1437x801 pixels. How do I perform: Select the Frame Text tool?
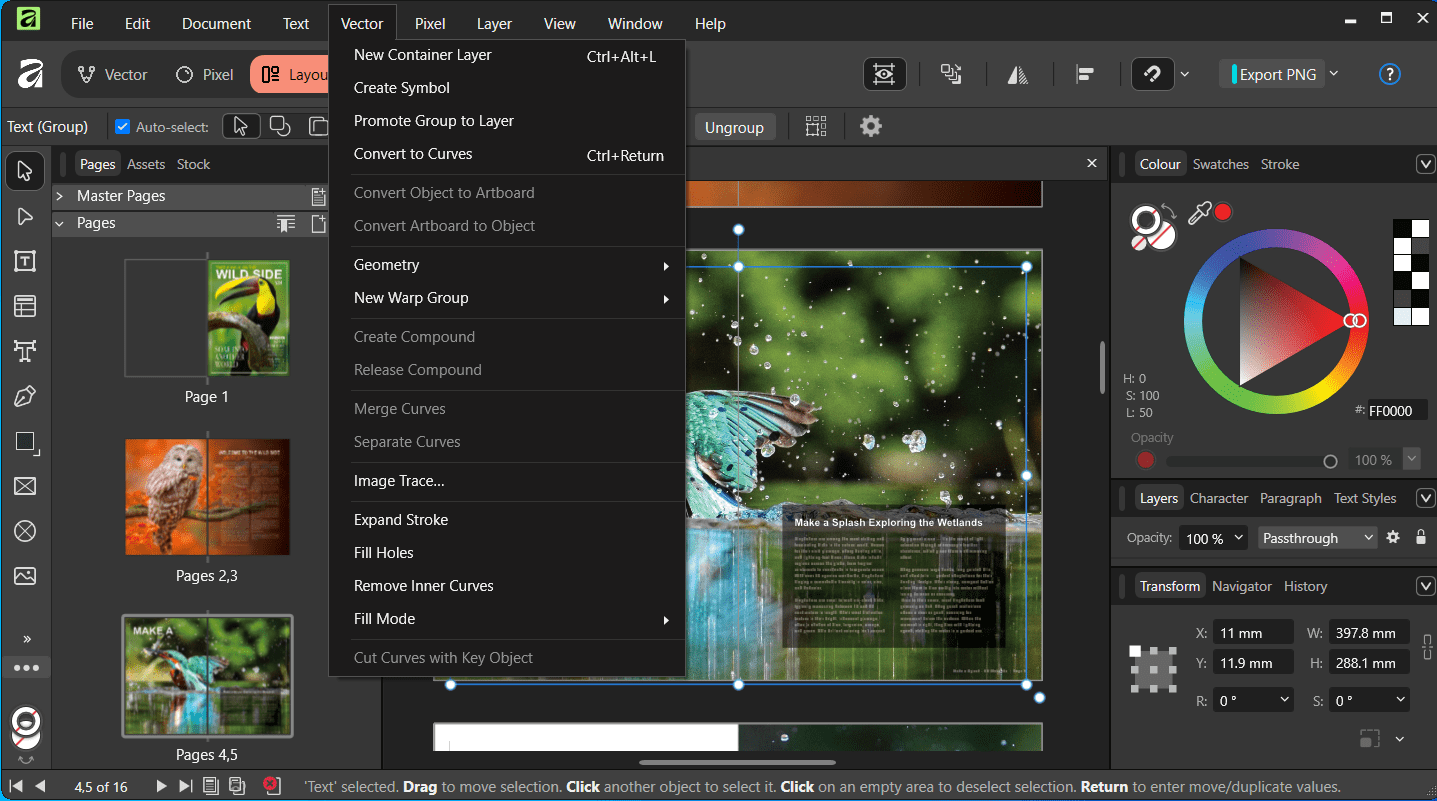25,261
